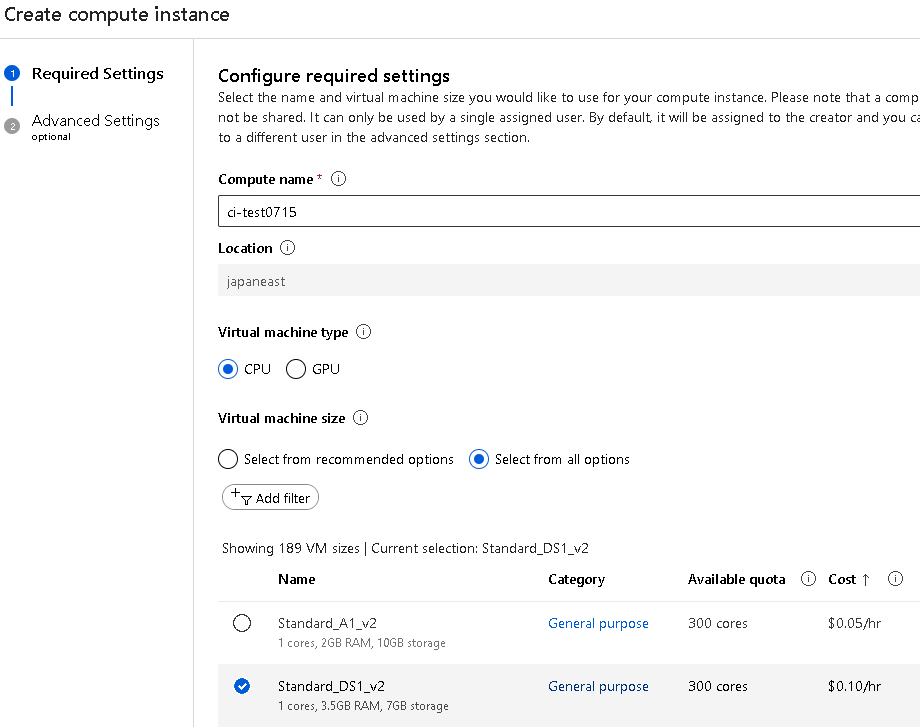Click the Compute name text field
920x727 pixels.
coord(568,212)
